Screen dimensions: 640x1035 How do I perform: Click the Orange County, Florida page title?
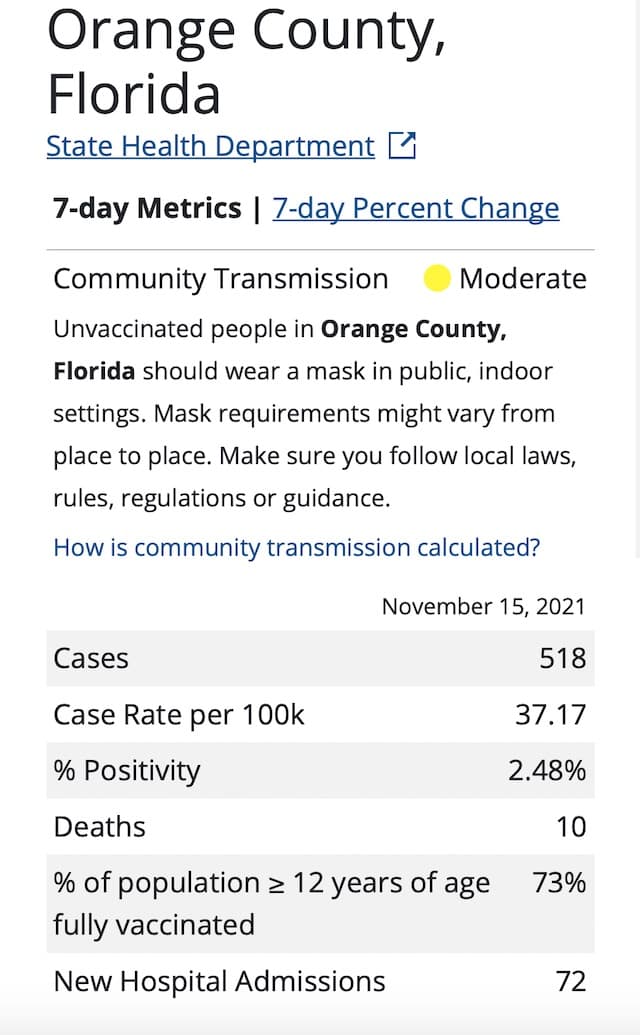(246, 61)
